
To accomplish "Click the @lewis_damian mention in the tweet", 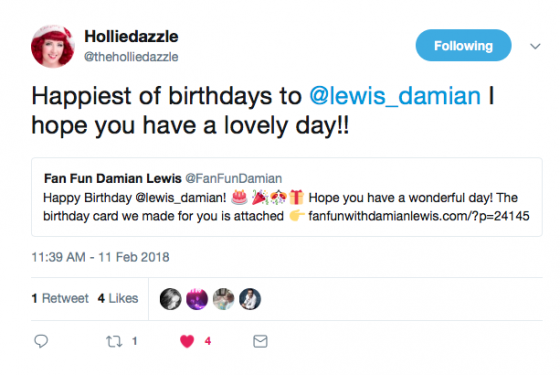I will 395,96.
